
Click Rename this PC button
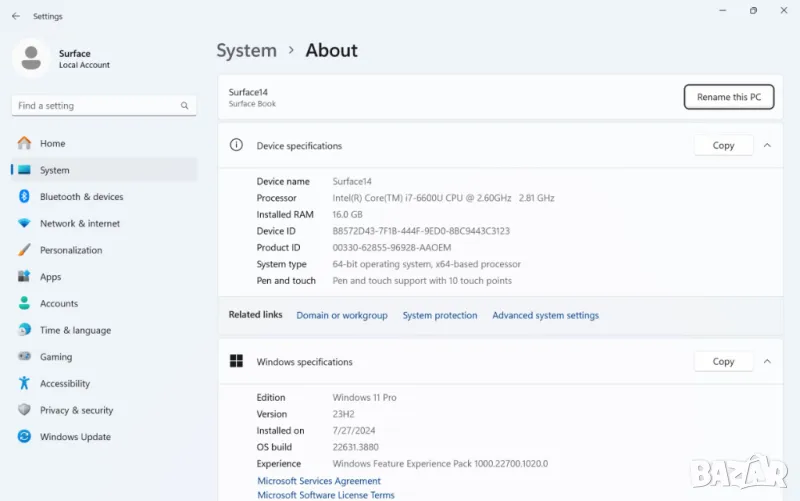point(728,97)
